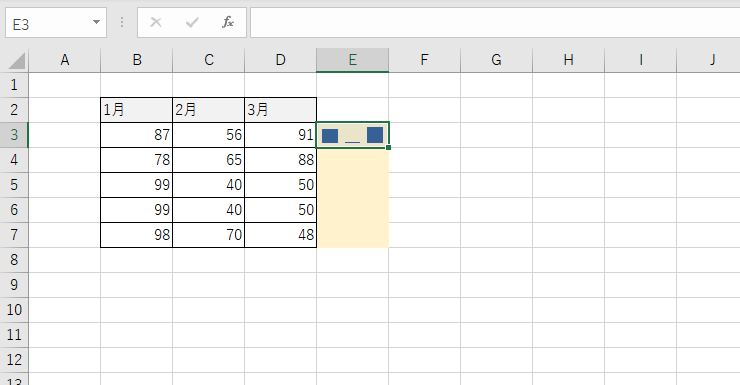Click the formula bar options dots handle
The width and height of the screenshot is (740, 385).
[x=122, y=22]
